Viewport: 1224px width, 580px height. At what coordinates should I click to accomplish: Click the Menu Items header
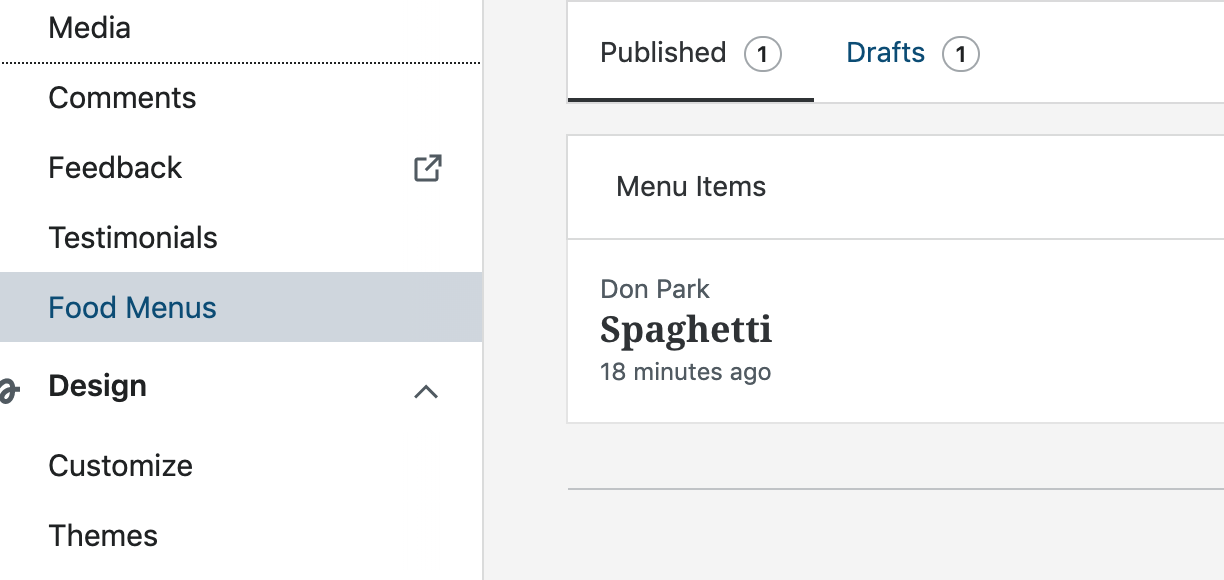pos(691,187)
